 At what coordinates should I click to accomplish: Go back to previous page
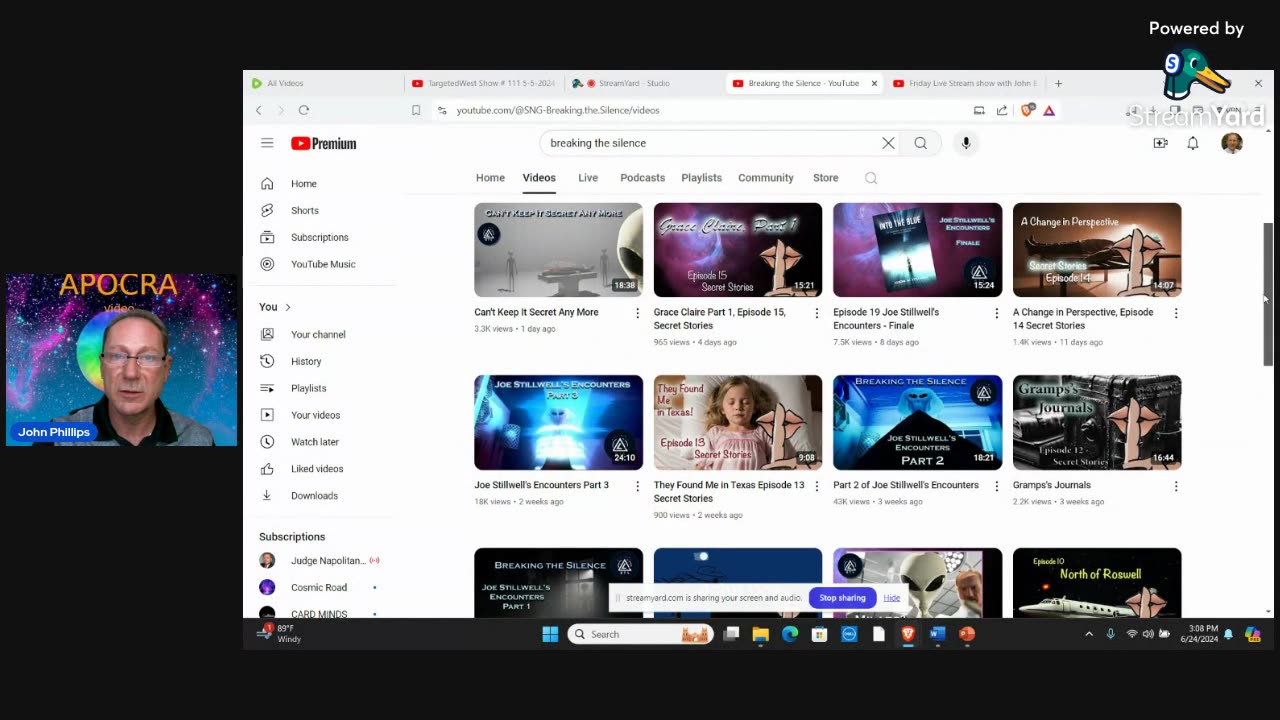coord(259,110)
